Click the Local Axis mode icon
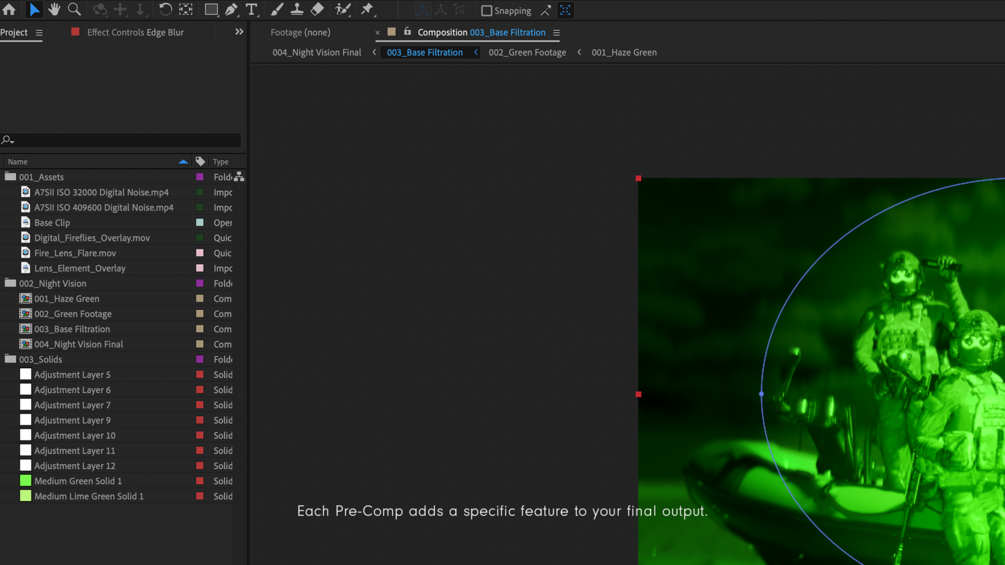Screen dimensions: 1005x565 421,10
